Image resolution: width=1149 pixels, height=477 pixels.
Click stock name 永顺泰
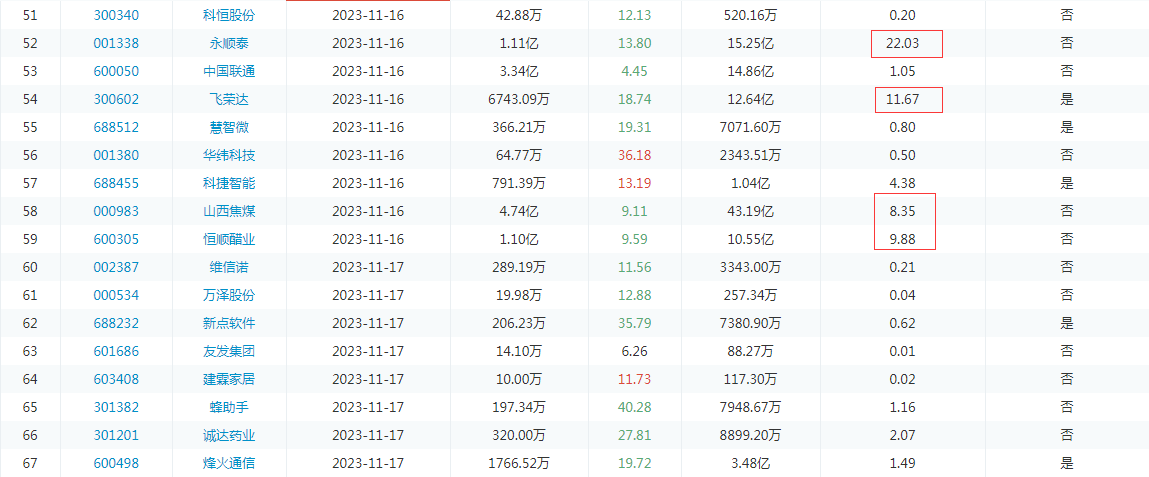pos(229,43)
